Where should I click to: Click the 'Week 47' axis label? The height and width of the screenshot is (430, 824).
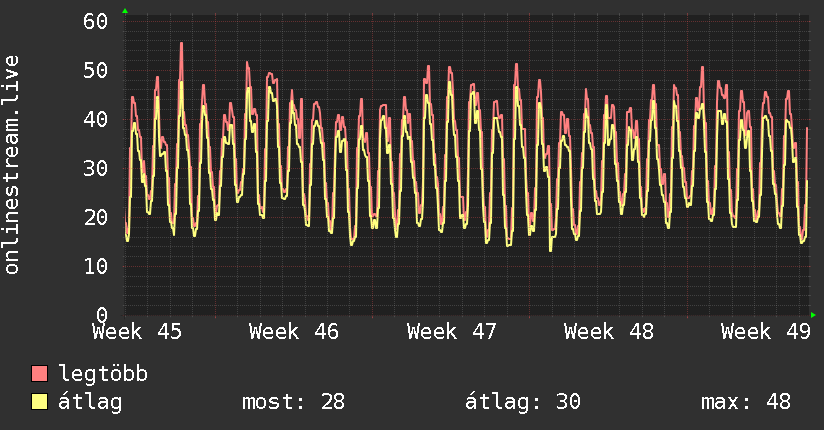pos(451,332)
